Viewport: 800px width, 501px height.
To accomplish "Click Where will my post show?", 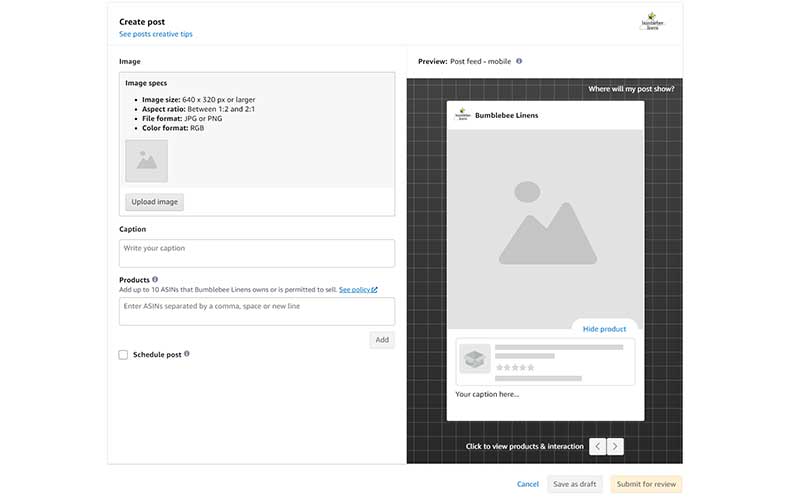I will (631, 89).
